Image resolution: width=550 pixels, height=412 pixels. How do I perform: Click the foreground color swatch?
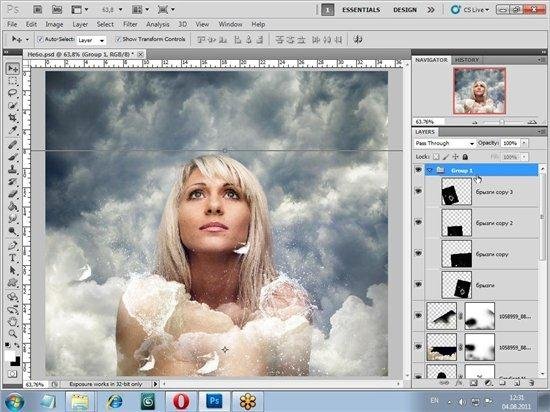pos(9,356)
